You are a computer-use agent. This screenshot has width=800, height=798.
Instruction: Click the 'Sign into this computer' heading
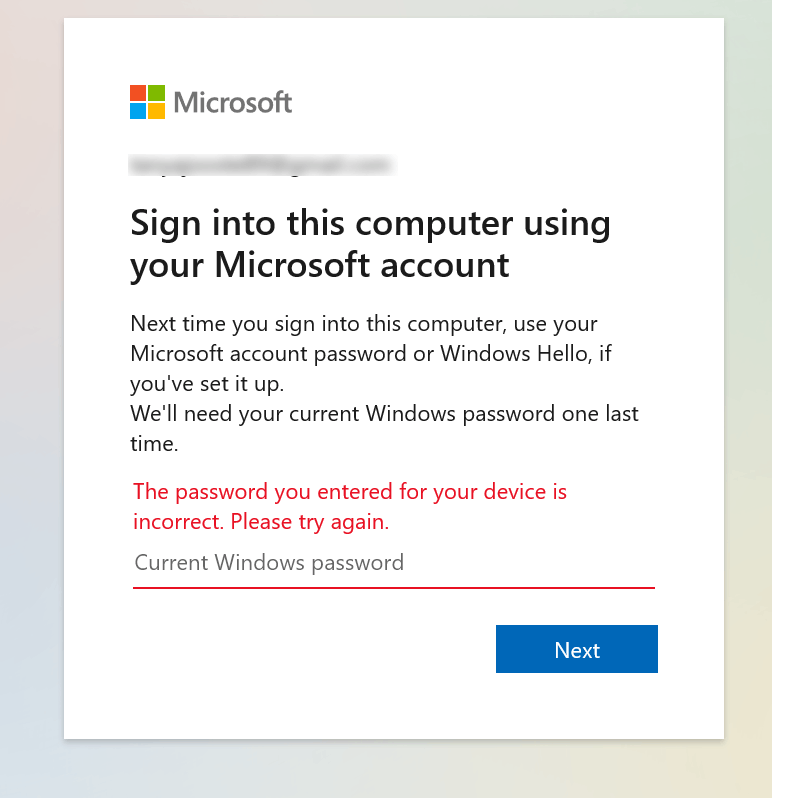pos(370,223)
